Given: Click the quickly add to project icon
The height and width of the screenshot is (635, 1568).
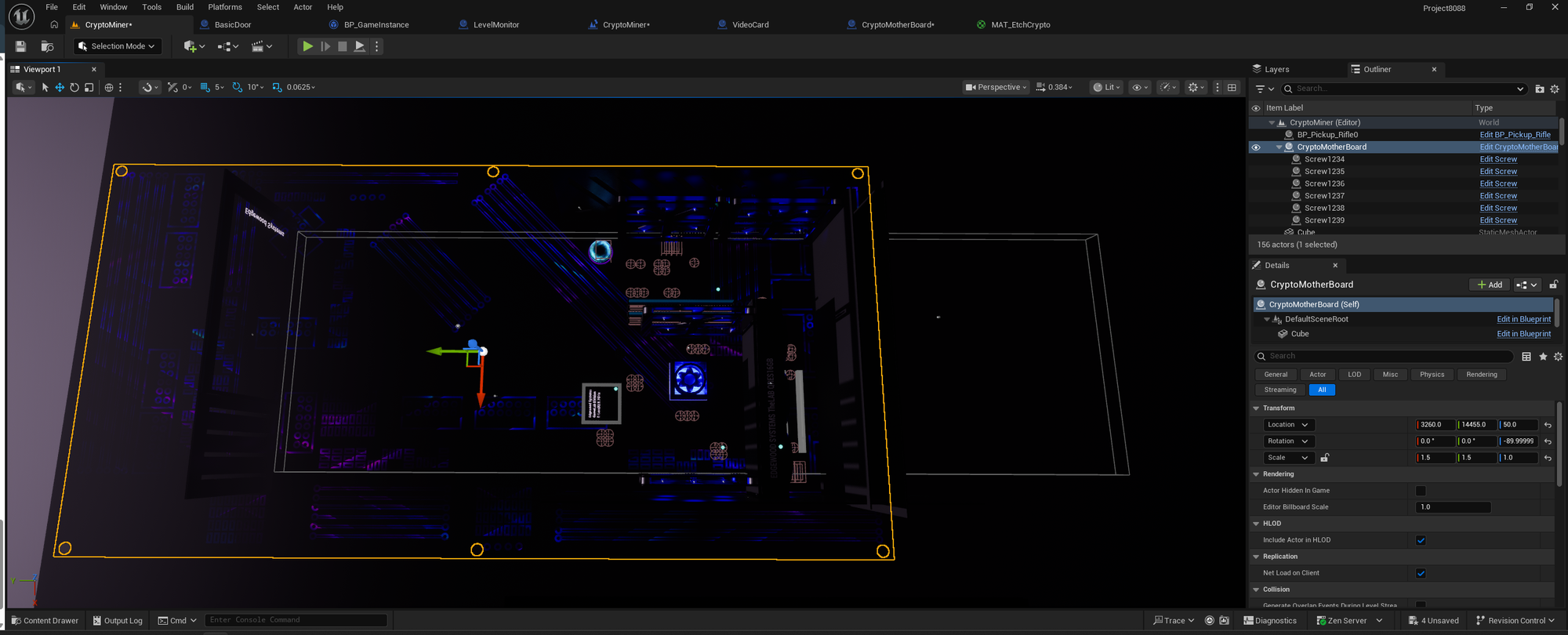Looking at the screenshot, I should 191,46.
